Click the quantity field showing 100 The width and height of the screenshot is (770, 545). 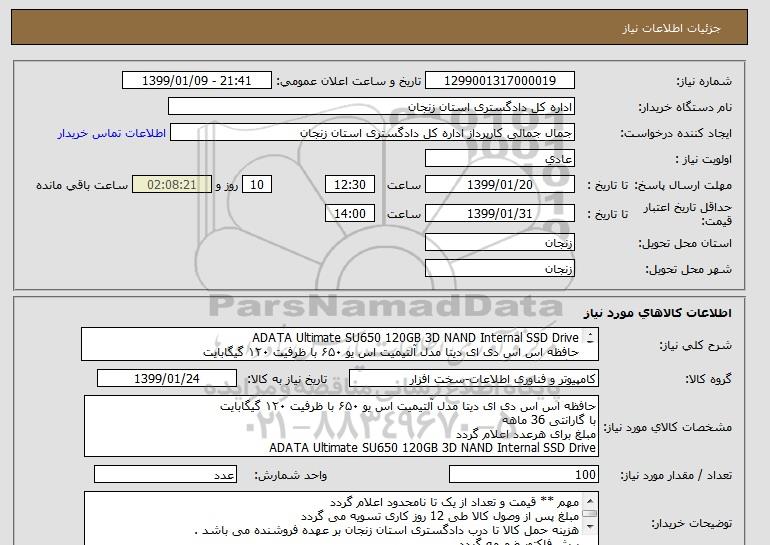(x=523, y=475)
